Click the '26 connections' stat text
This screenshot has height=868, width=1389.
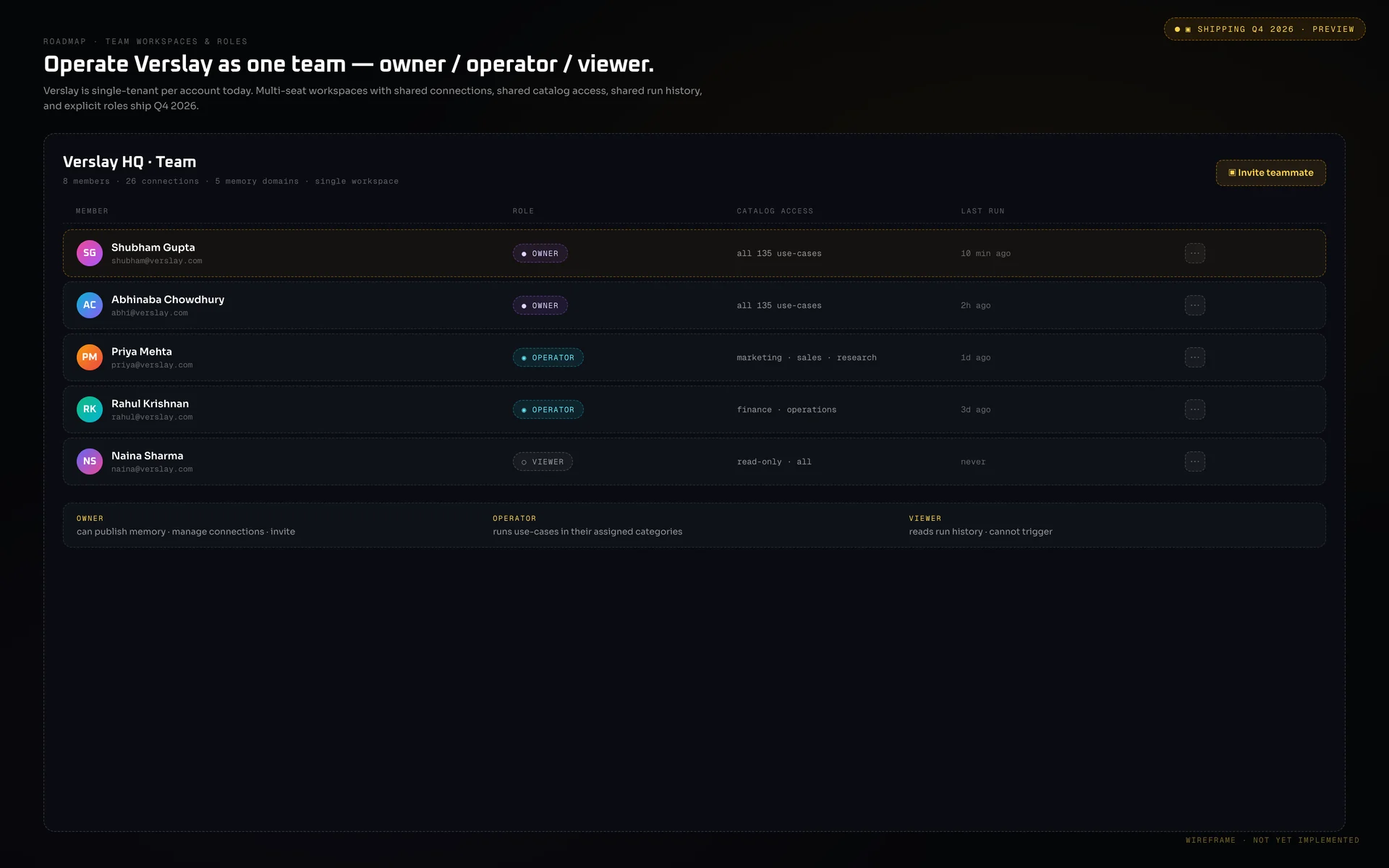(x=162, y=182)
